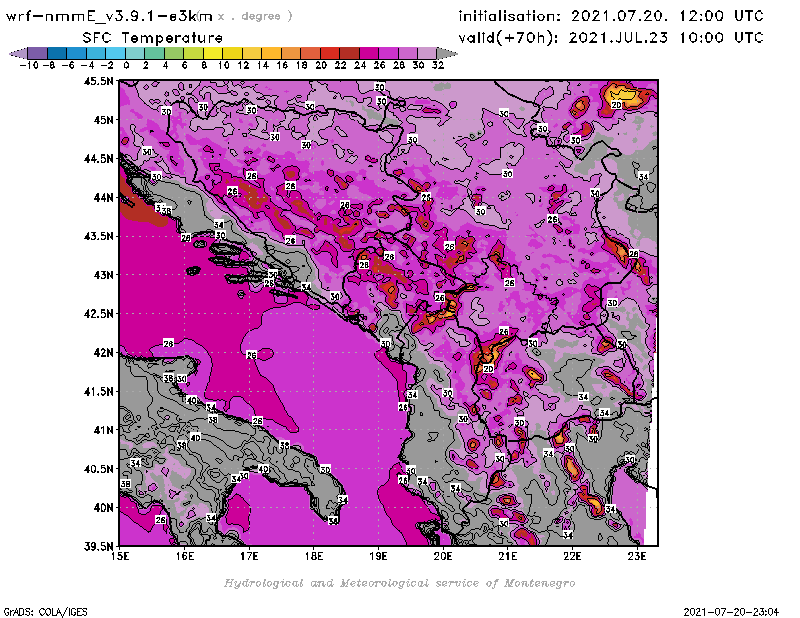The height and width of the screenshot is (618, 800).
Task: Select the '20E' longitude label
Action: 443,556
